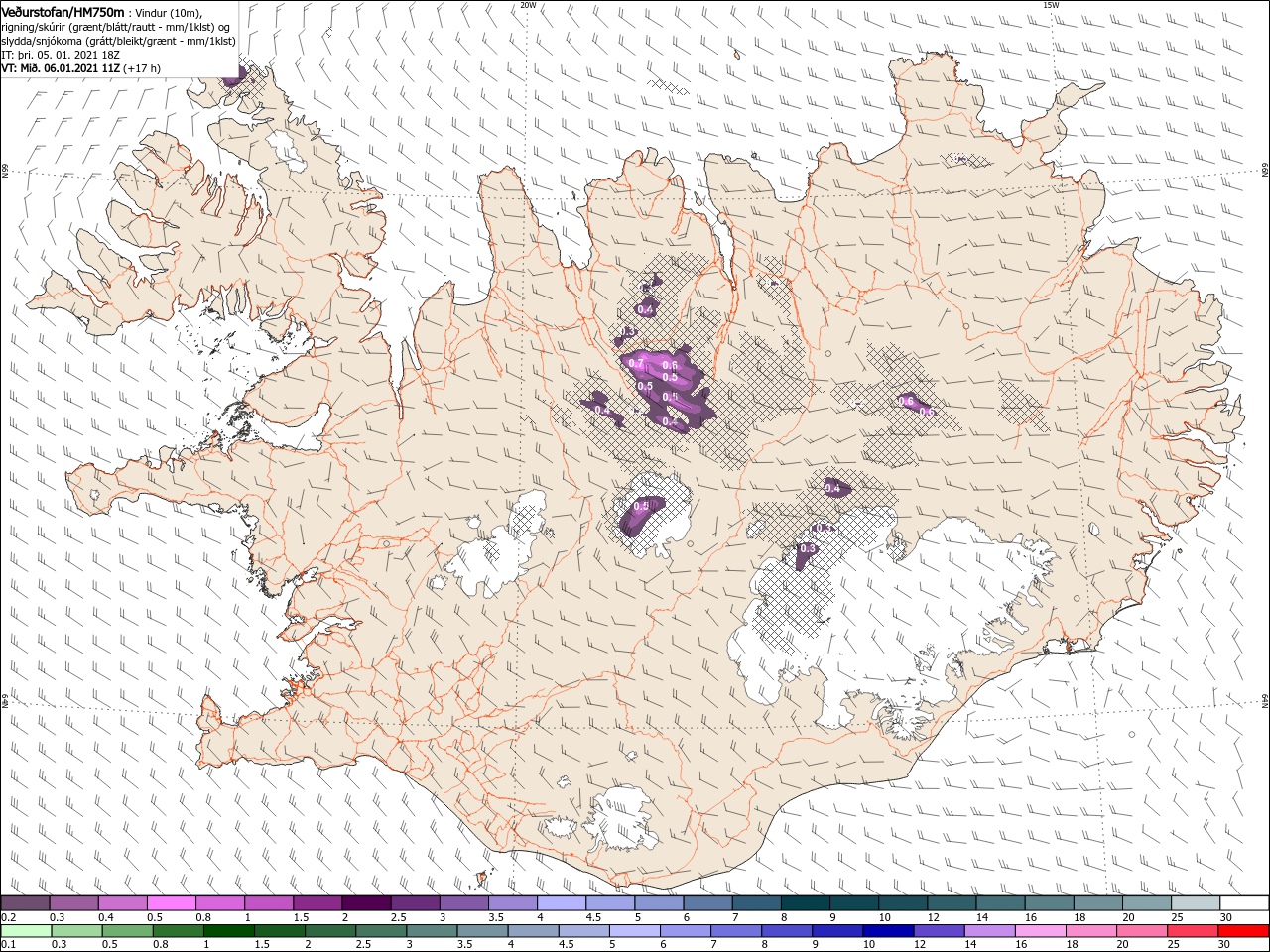
Task: Click the snow scale swatch between 0.2 and 0.3
Action: coord(25,903)
